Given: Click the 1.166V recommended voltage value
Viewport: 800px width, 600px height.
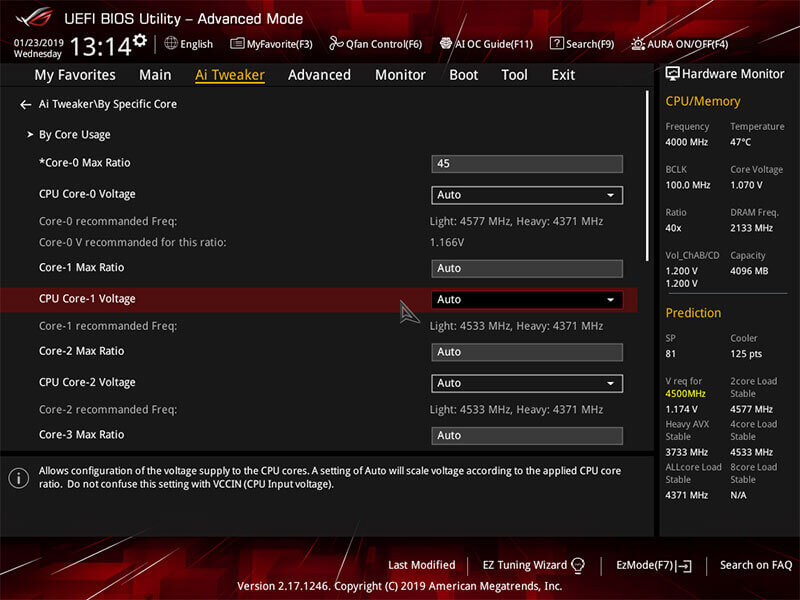Looking at the screenshot, I should coord(447,242).
